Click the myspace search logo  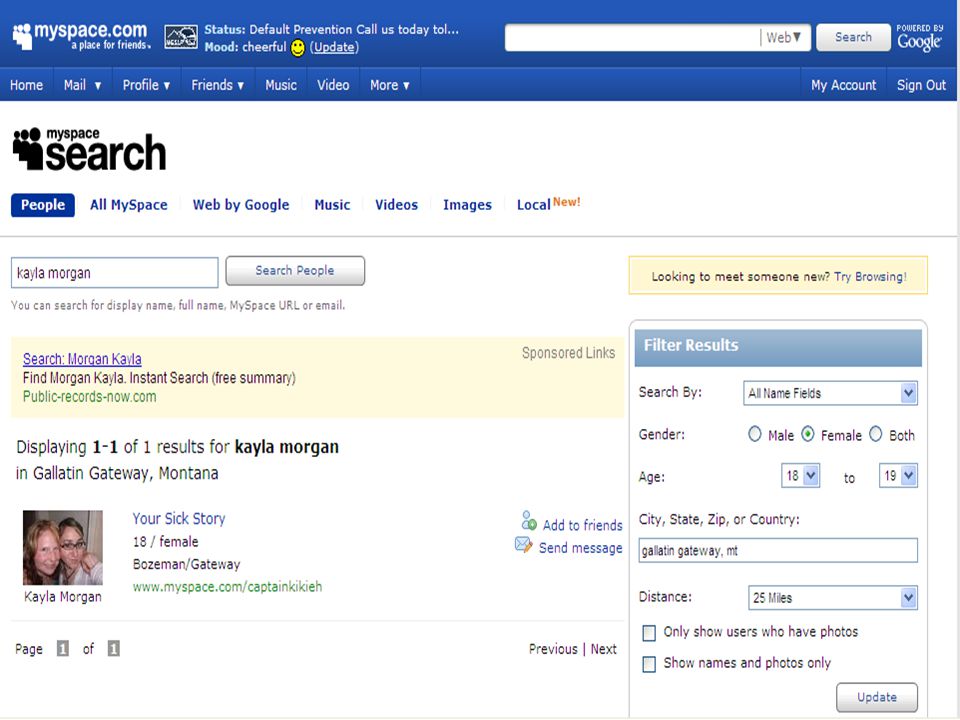point(89,149)
